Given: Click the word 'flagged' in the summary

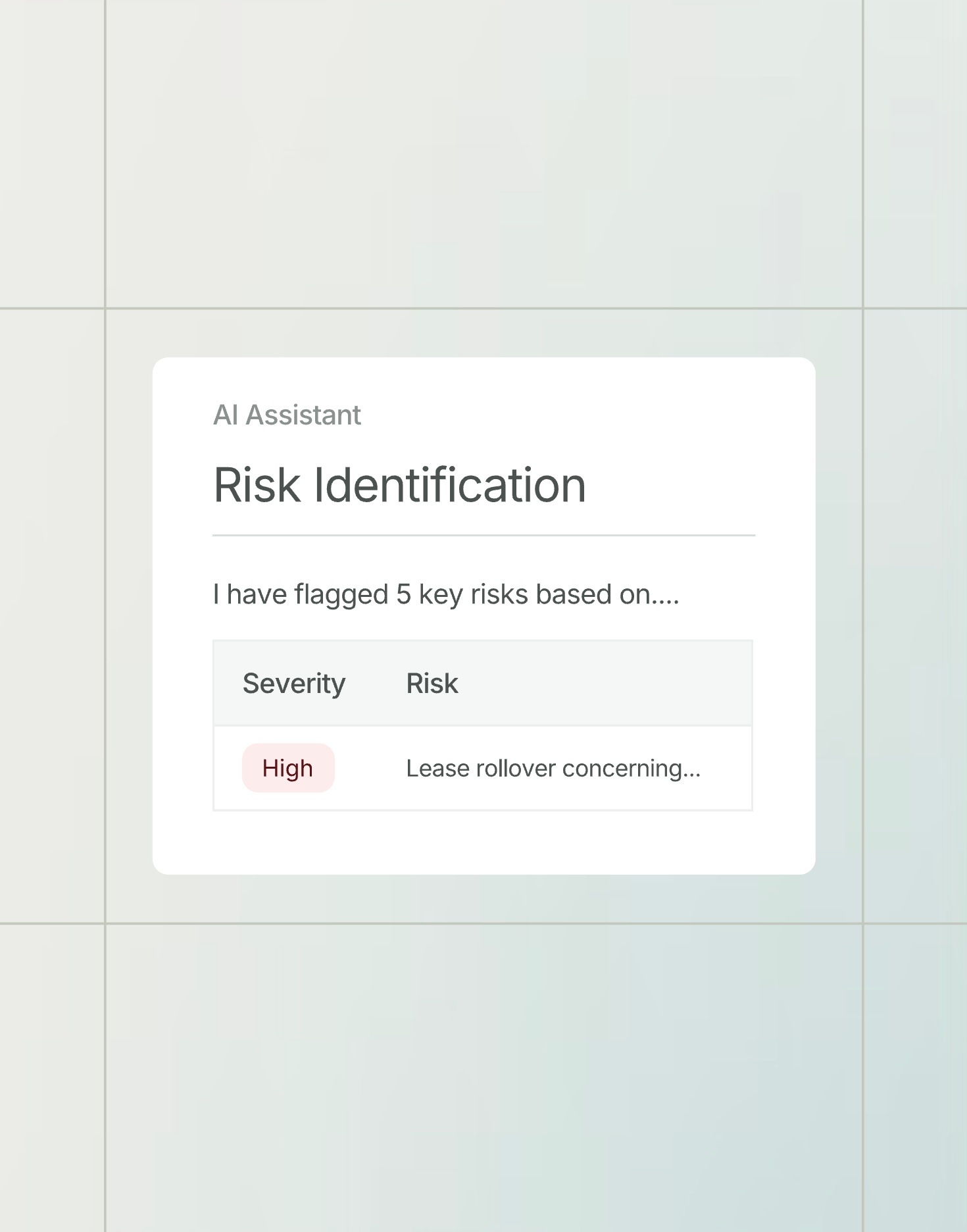Looking at the screenshot, I should coord(341,596).
